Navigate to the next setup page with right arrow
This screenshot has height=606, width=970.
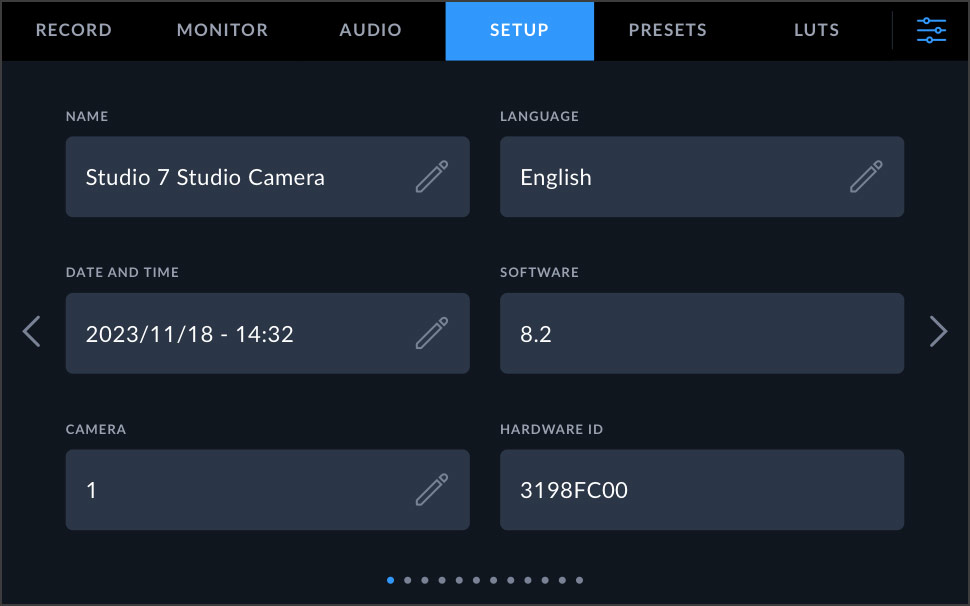tap(938, 331)
